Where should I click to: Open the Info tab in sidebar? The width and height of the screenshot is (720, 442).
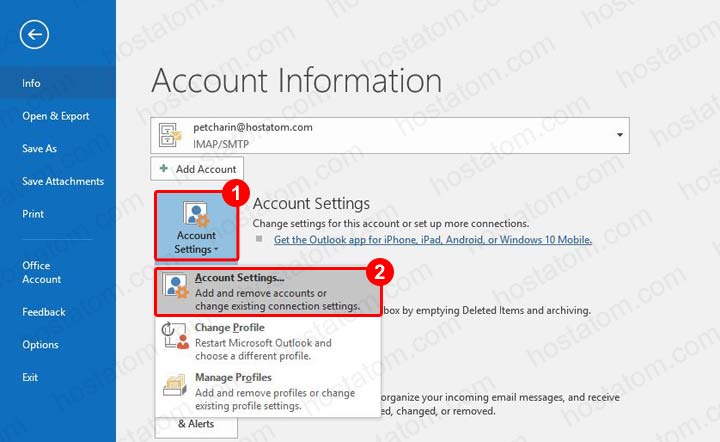click(32, 84)
